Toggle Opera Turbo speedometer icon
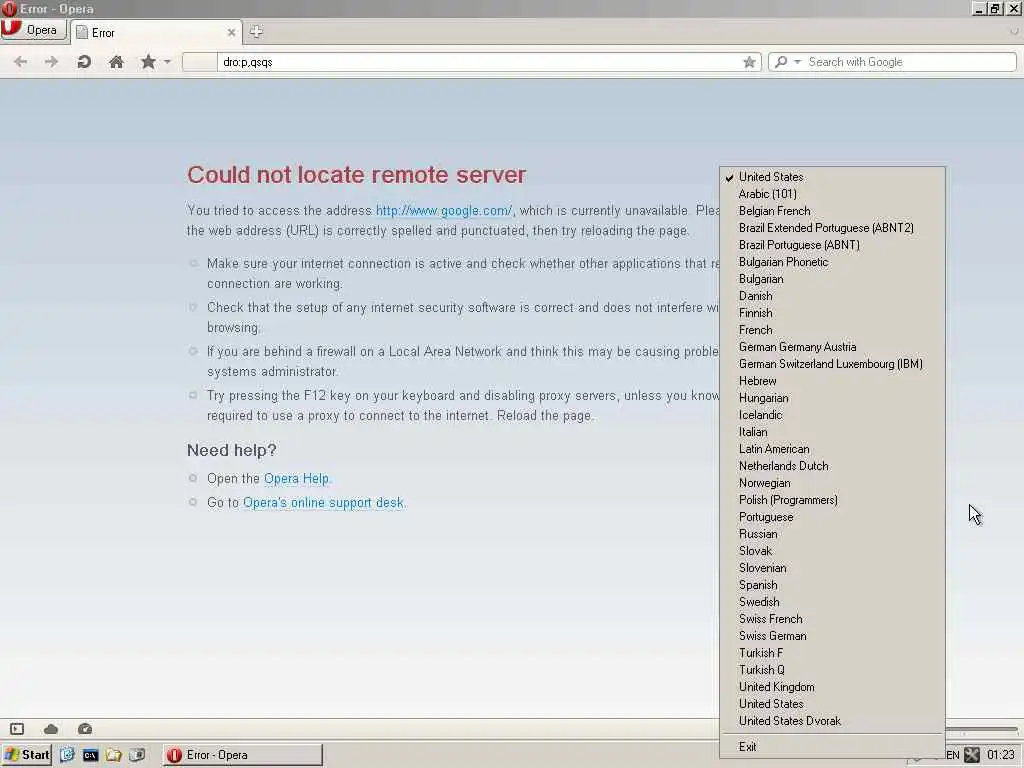 click(x=85, y=729)
